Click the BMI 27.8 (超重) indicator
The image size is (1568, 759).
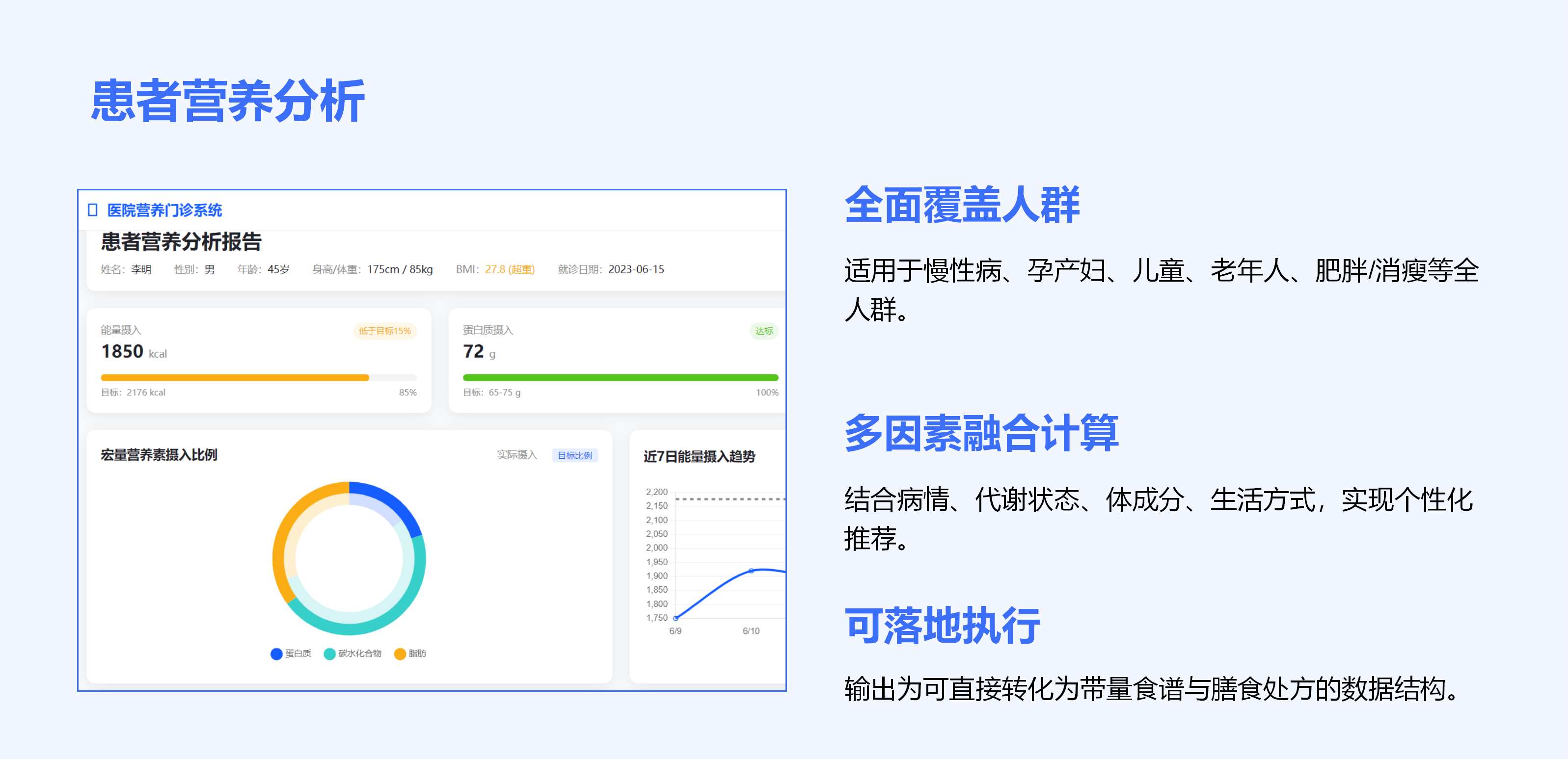[x=511, y=269]
